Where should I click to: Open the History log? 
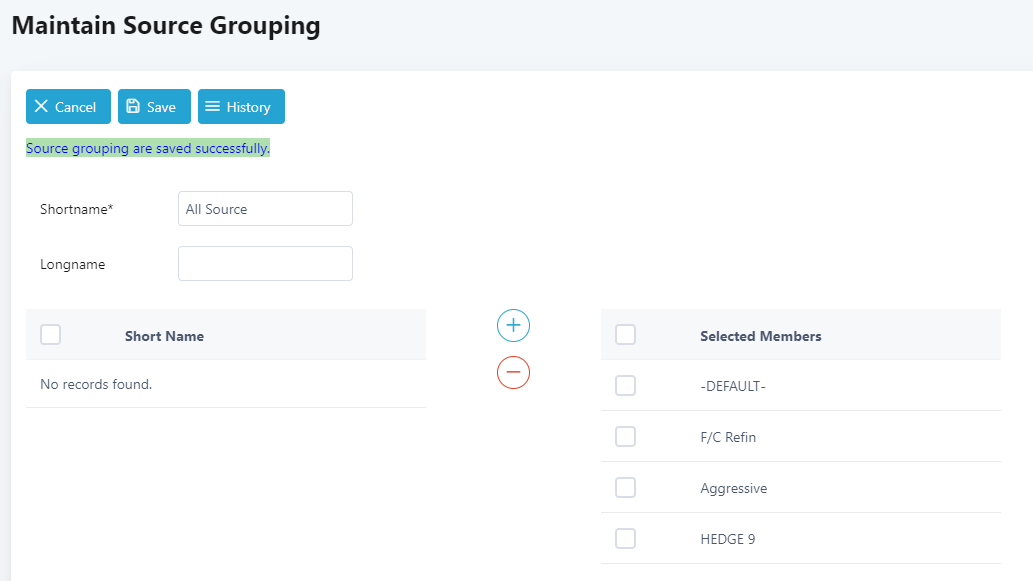point(241,107)
